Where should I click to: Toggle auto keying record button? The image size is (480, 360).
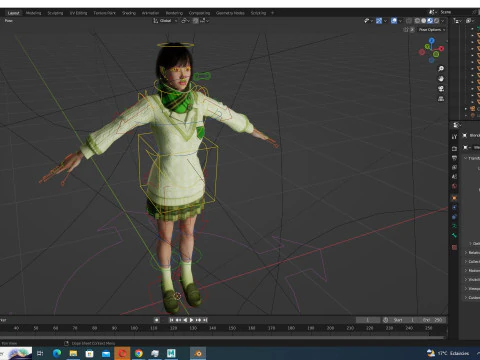(156, 320)
